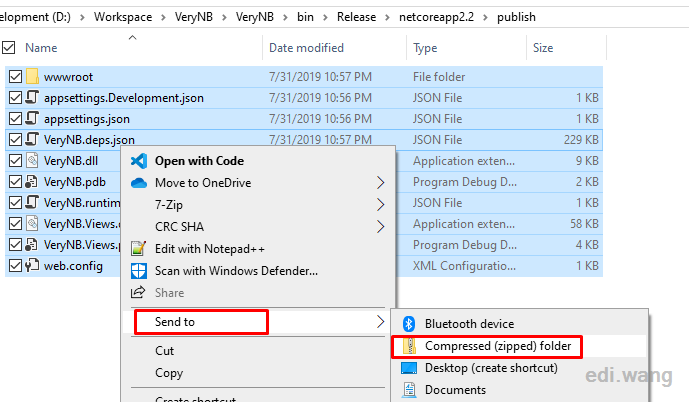689x402 pixels.
Task: Select the appsettings.json file row
Action: (304, 119)
